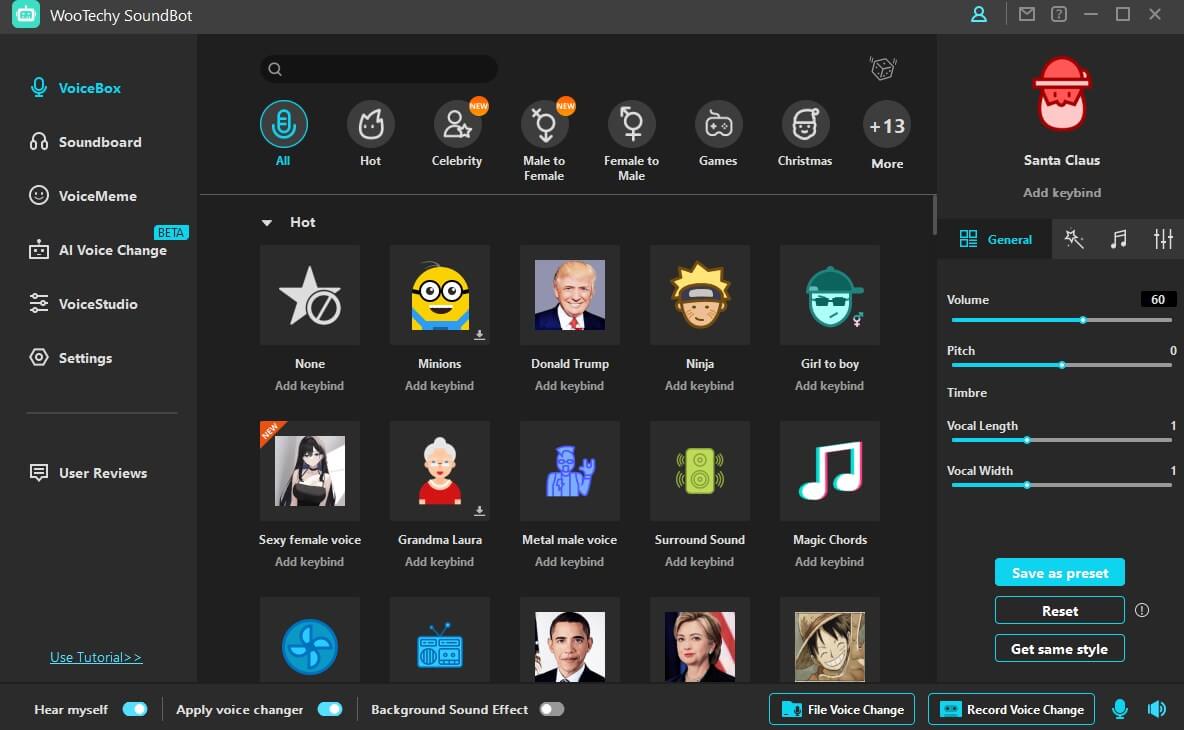Disable the Apply voice changer switch
This screenshot has width=1184, height=730.
[x=329, y=709]
